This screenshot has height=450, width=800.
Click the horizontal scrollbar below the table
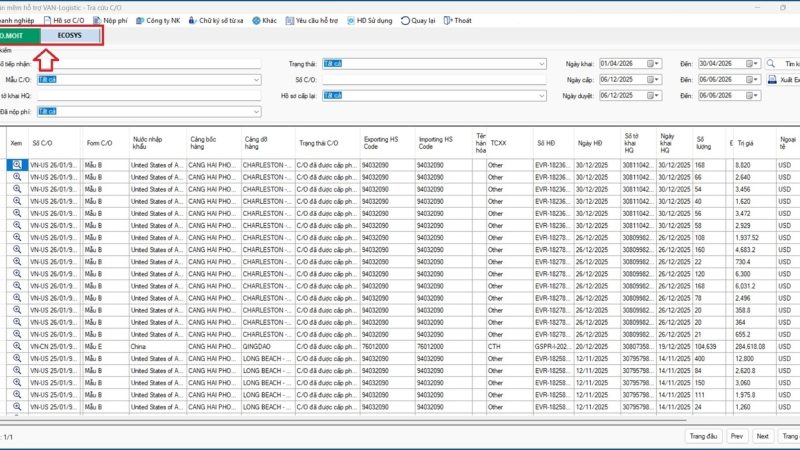[343, 420]
